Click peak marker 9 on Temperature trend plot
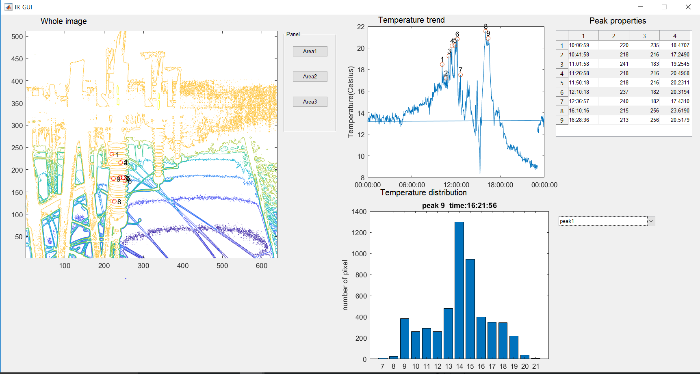Image resolution: width=700 pixels, height=374 pixels. tap(488, 38)
